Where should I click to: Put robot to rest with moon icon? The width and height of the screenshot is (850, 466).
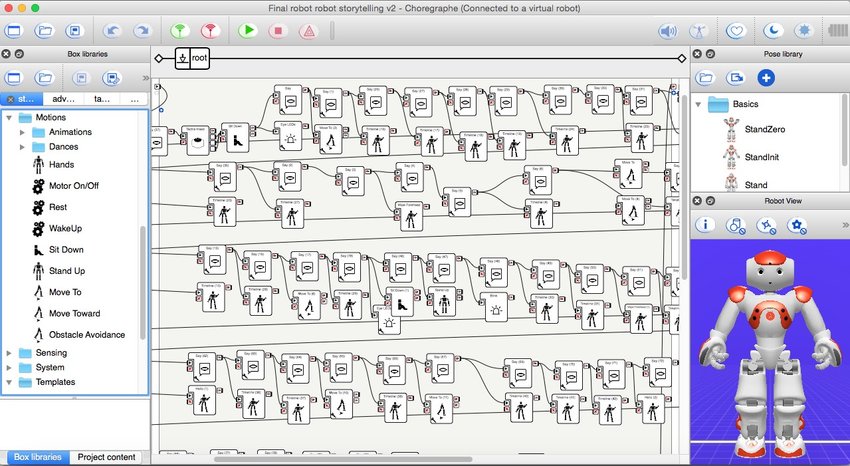[774, 31]
